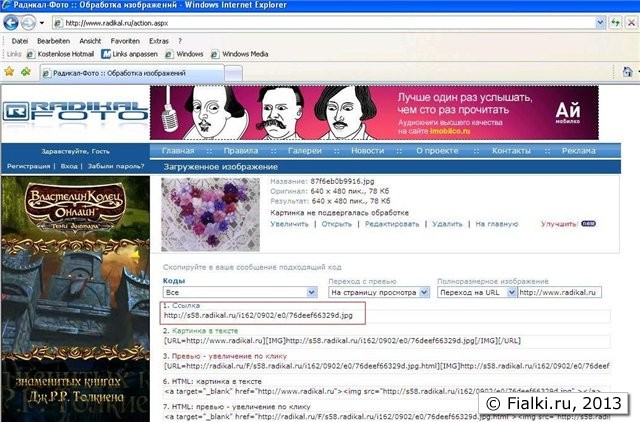Viewport: 640px width, 422px height.
Task: Open Windows Media link bar item
Action: [240, 54]
